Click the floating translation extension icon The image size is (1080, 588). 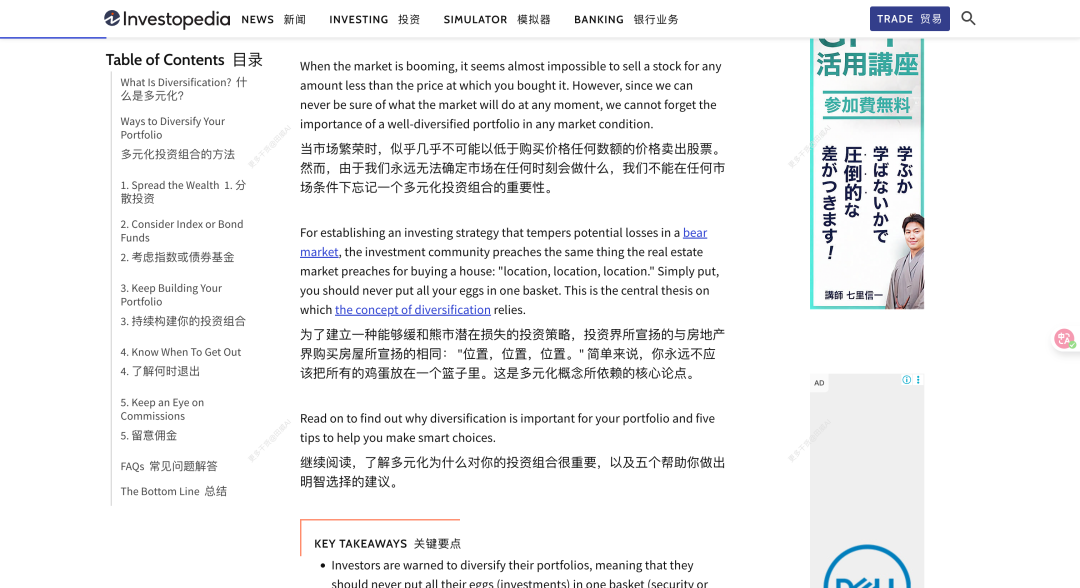pos(1064,339)
